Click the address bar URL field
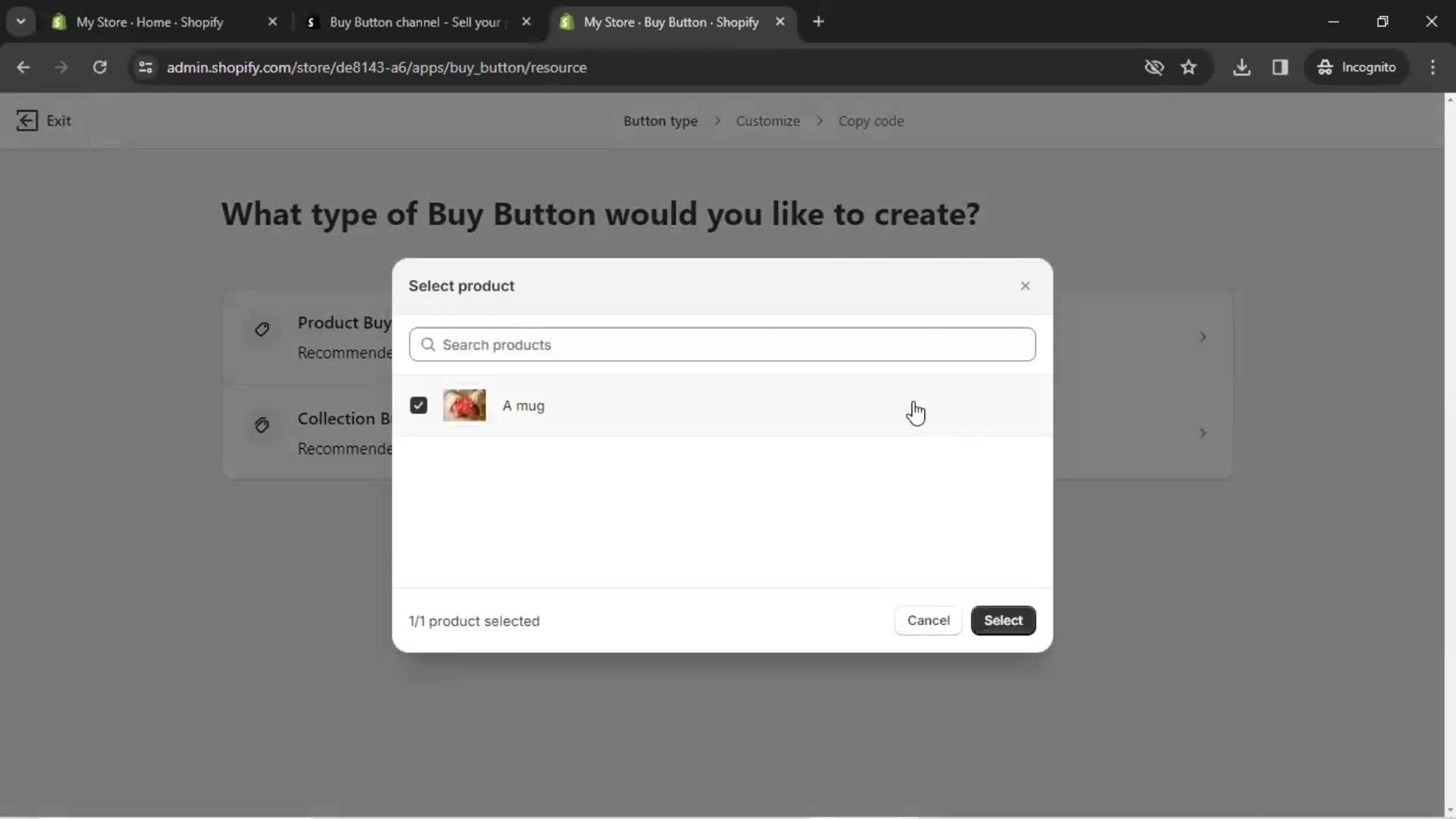 tap(377, 67)
